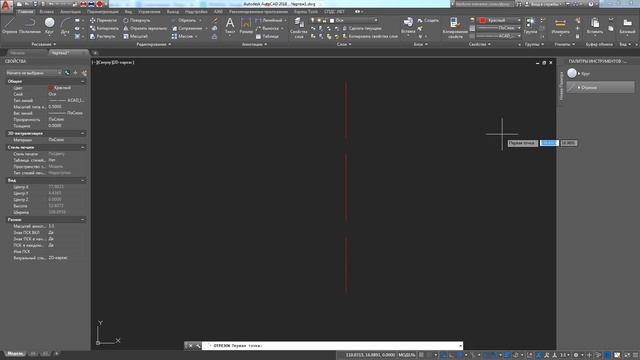Click the Таблица (Table) tool
Screen dimensions: 640x360
[x=267, y=36]
